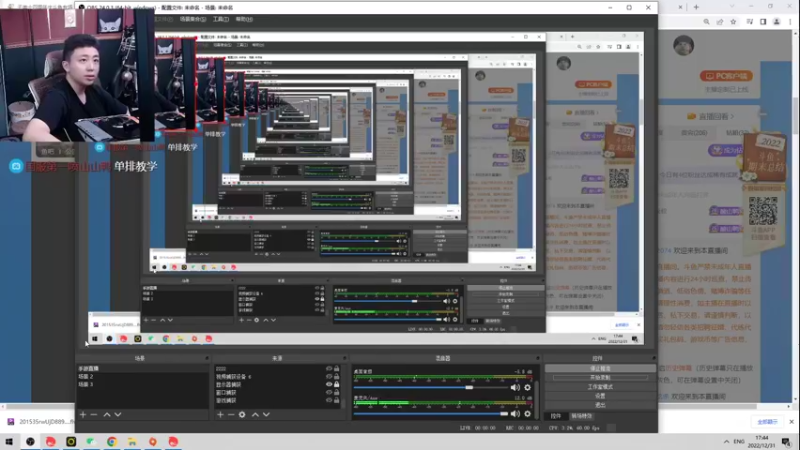This screenshot has width=800, height=450.
Task: Open 场景集合 menu in OBS
Action: tap(193, 19)
